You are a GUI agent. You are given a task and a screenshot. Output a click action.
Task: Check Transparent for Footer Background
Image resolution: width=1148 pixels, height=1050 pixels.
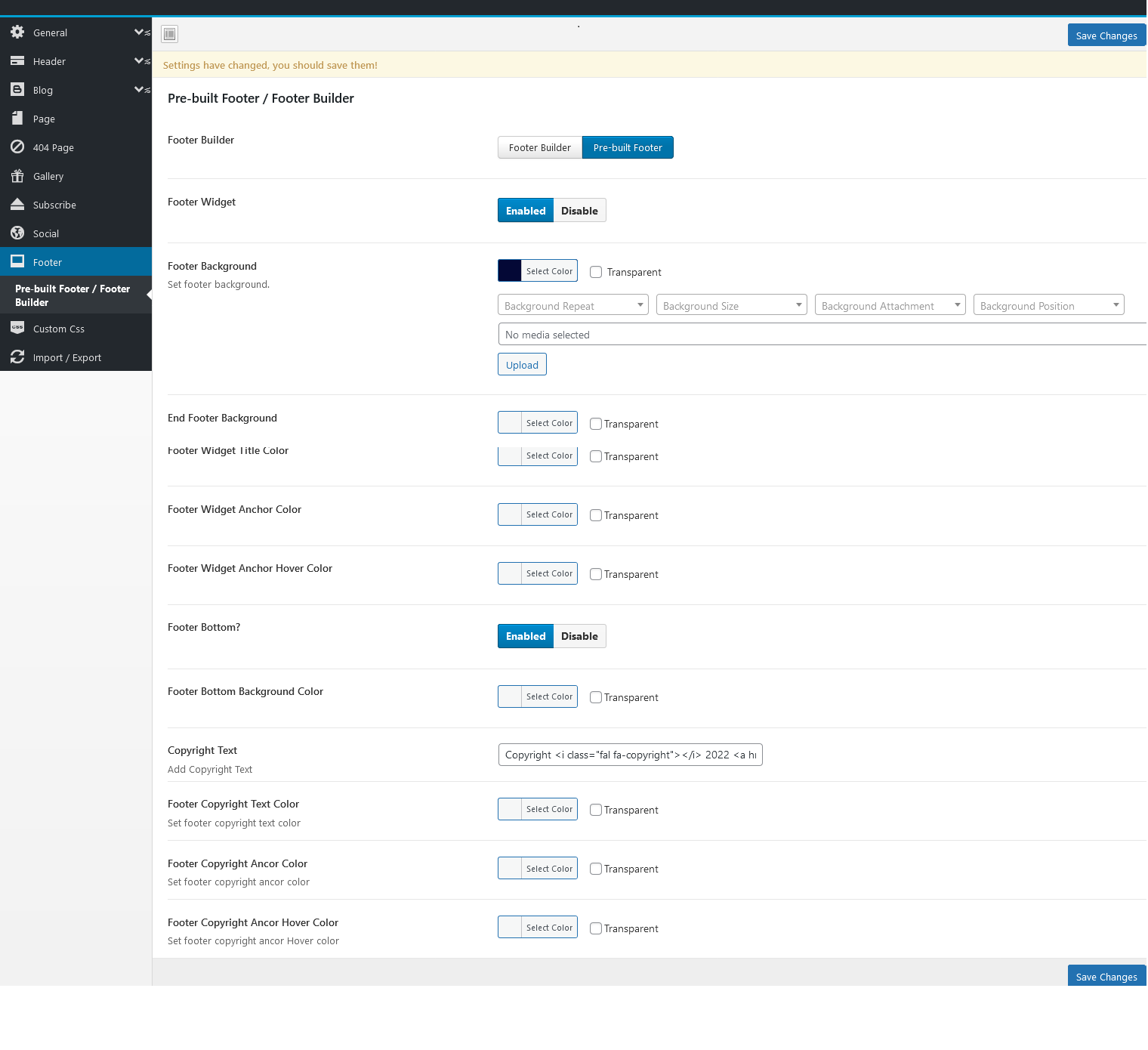[596, 272]
